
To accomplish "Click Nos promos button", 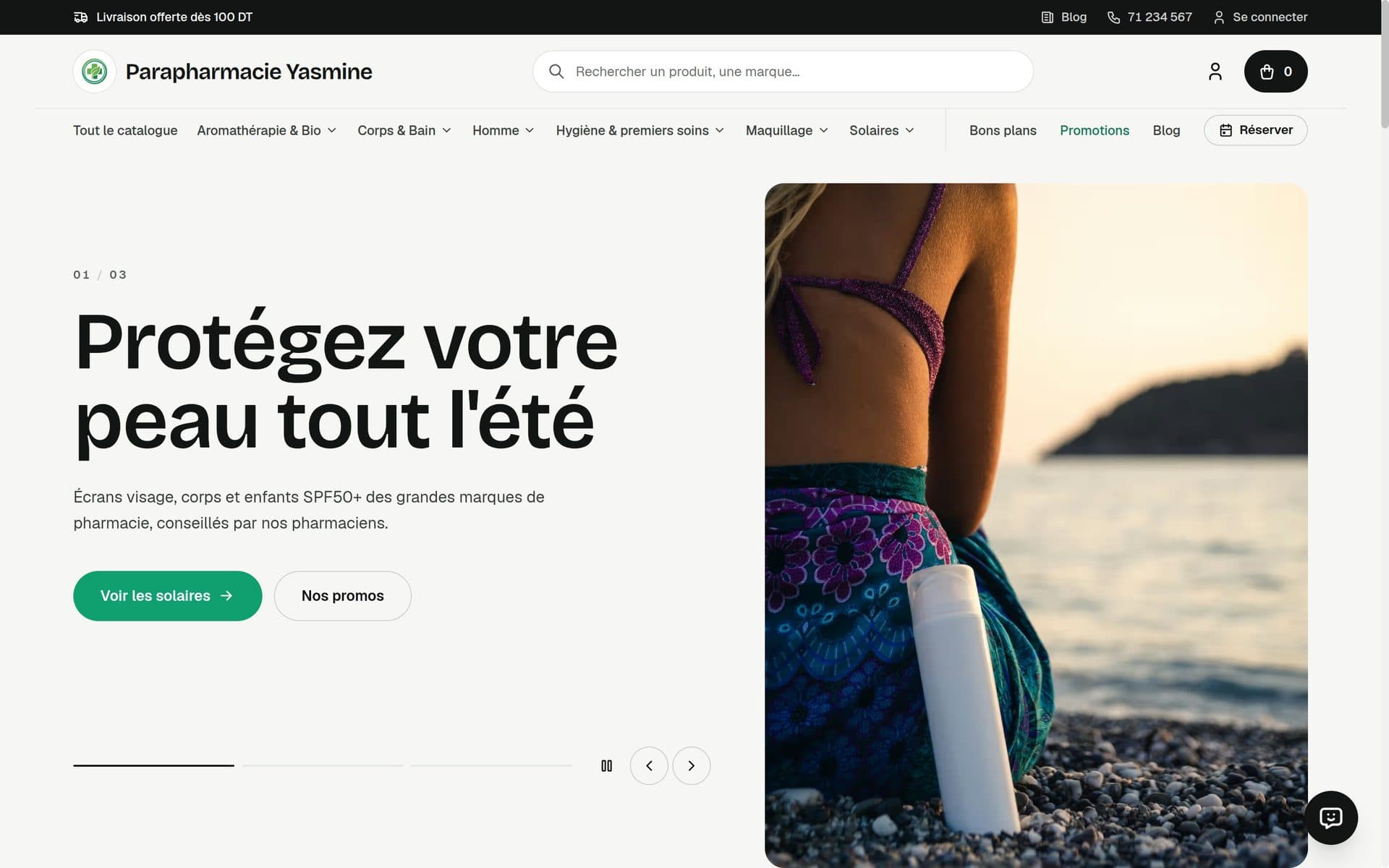I will (343, 596).
